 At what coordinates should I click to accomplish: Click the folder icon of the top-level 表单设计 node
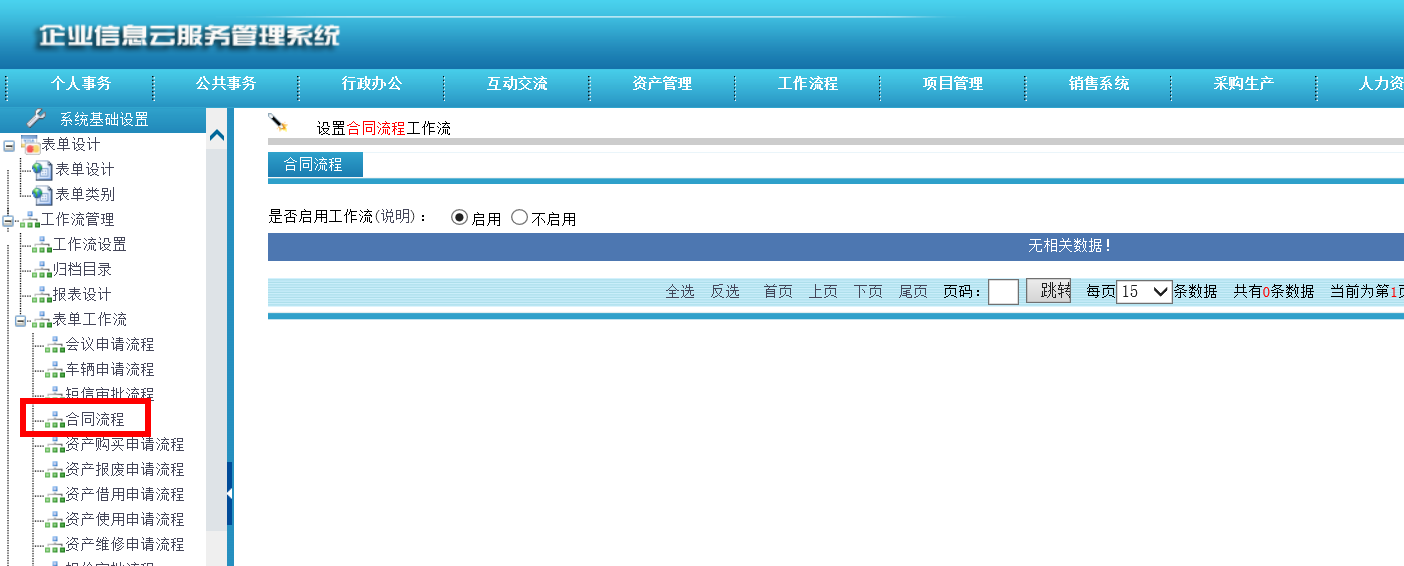pyautogui.click(x=30, y=144)
